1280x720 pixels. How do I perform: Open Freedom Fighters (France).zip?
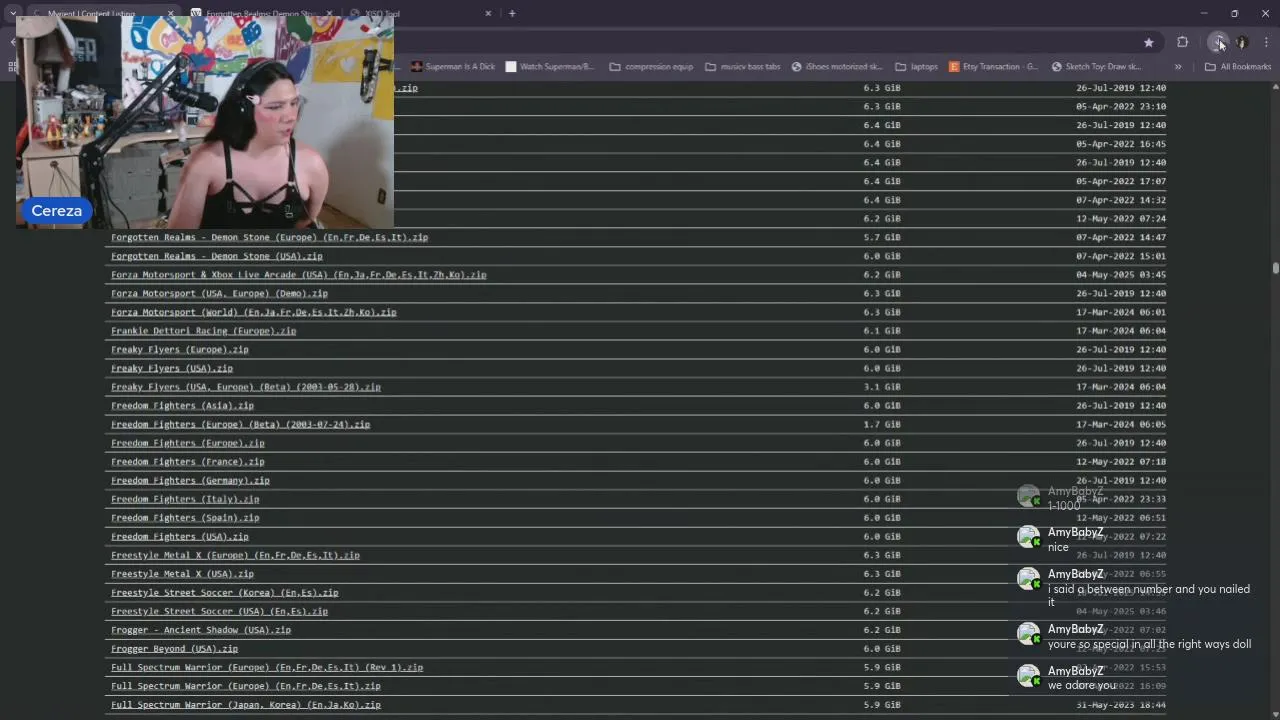pos(187,462)
